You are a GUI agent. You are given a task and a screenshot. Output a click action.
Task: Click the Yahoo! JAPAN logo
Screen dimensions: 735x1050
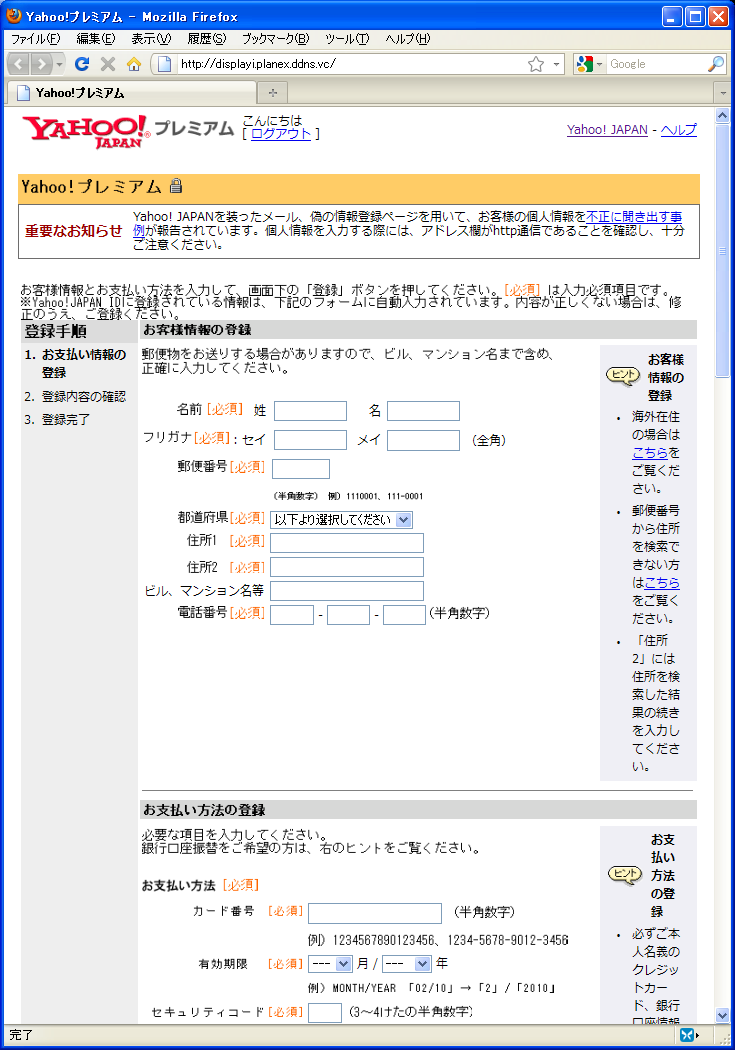coord(85,131)
